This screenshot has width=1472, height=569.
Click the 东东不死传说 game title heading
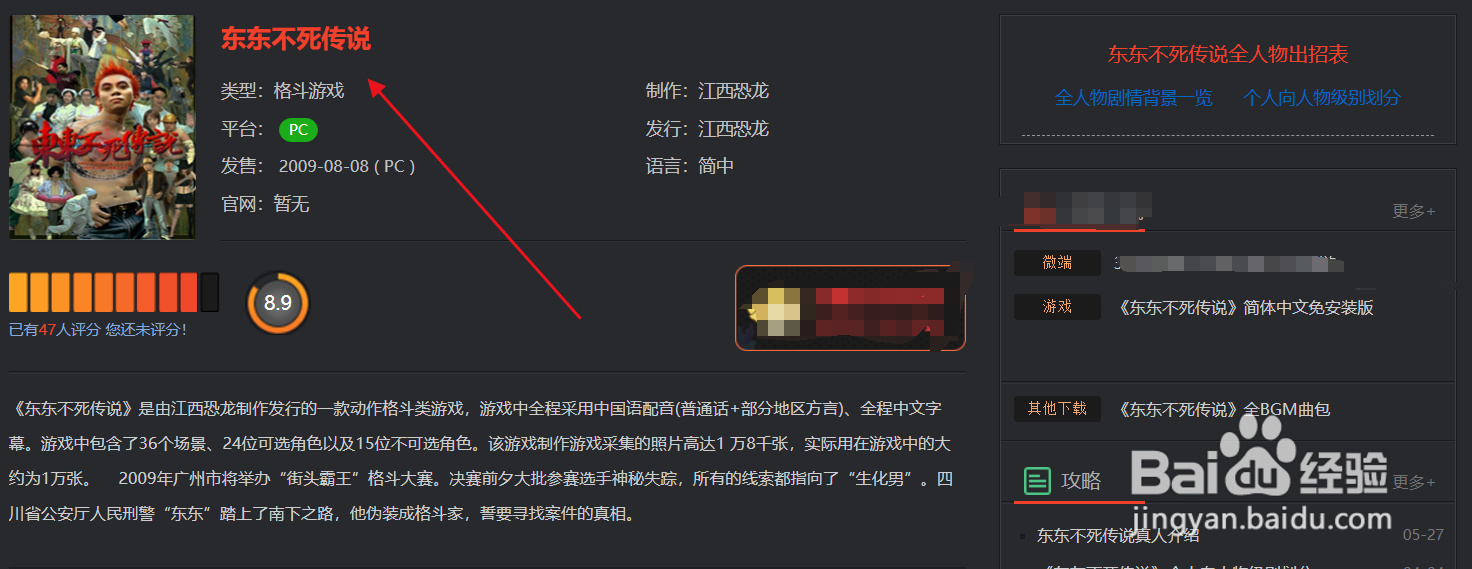(x=296, y=39)
